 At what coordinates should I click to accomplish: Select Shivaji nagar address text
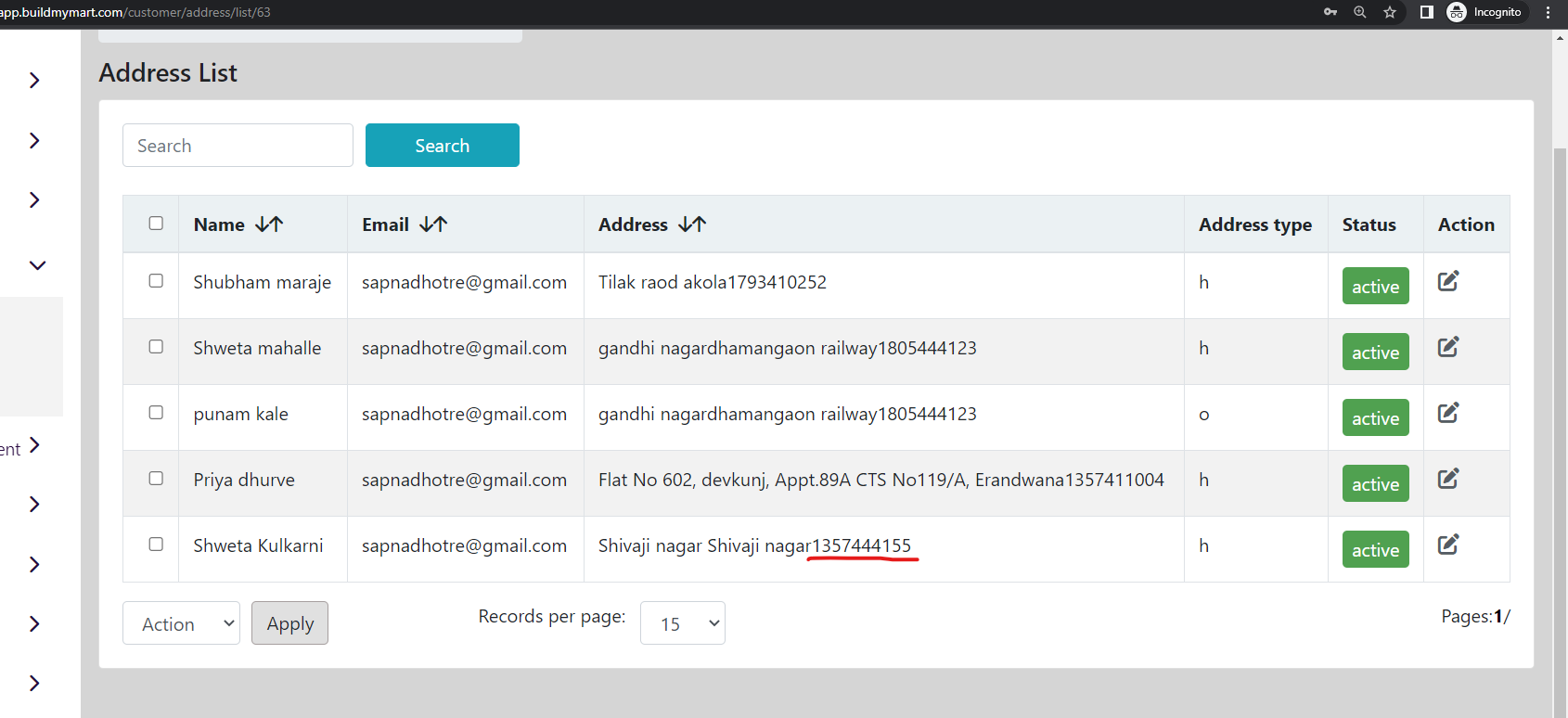point(755,545)
